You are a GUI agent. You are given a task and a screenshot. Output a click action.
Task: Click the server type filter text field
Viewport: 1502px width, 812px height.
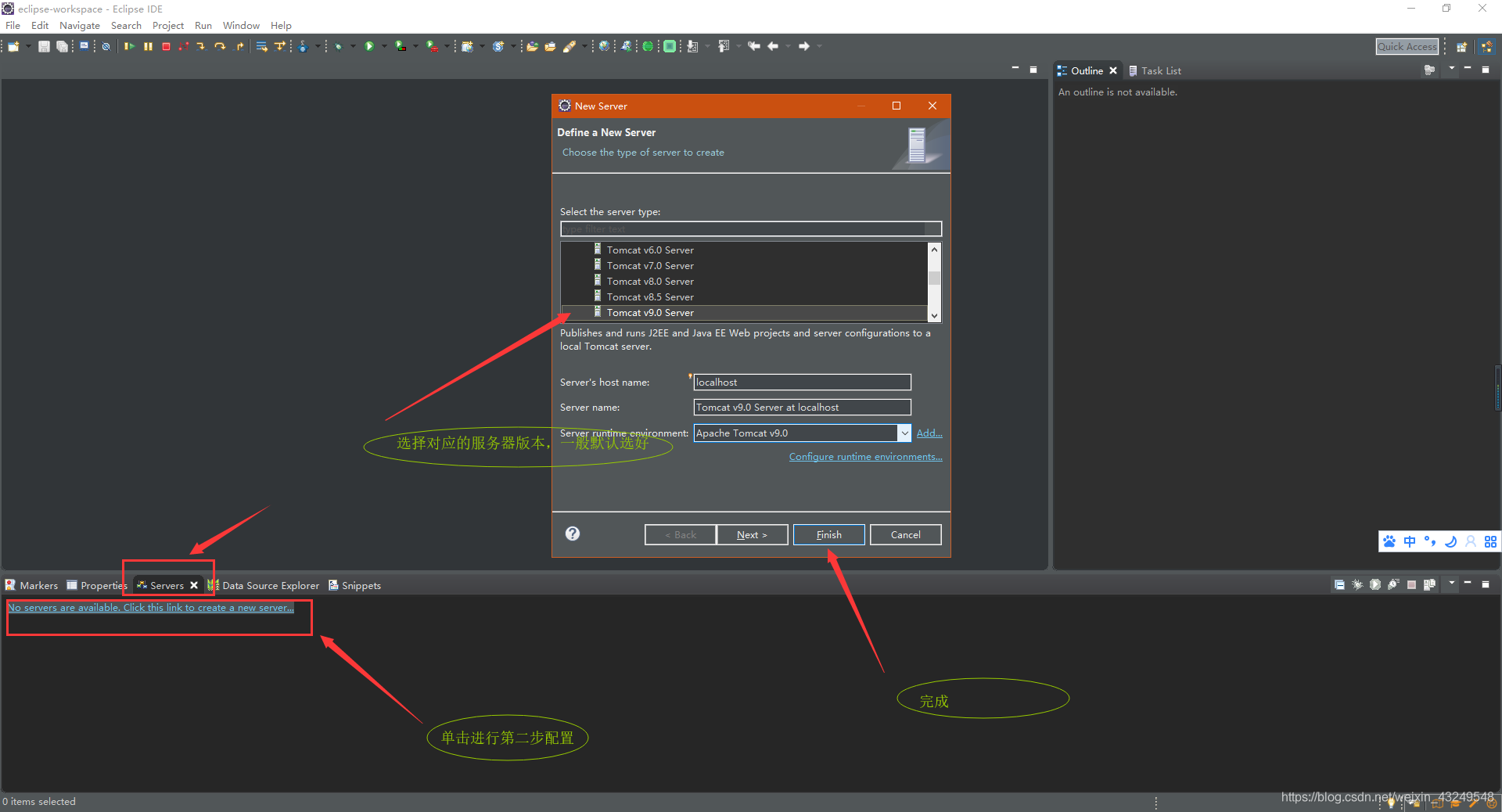751,228
